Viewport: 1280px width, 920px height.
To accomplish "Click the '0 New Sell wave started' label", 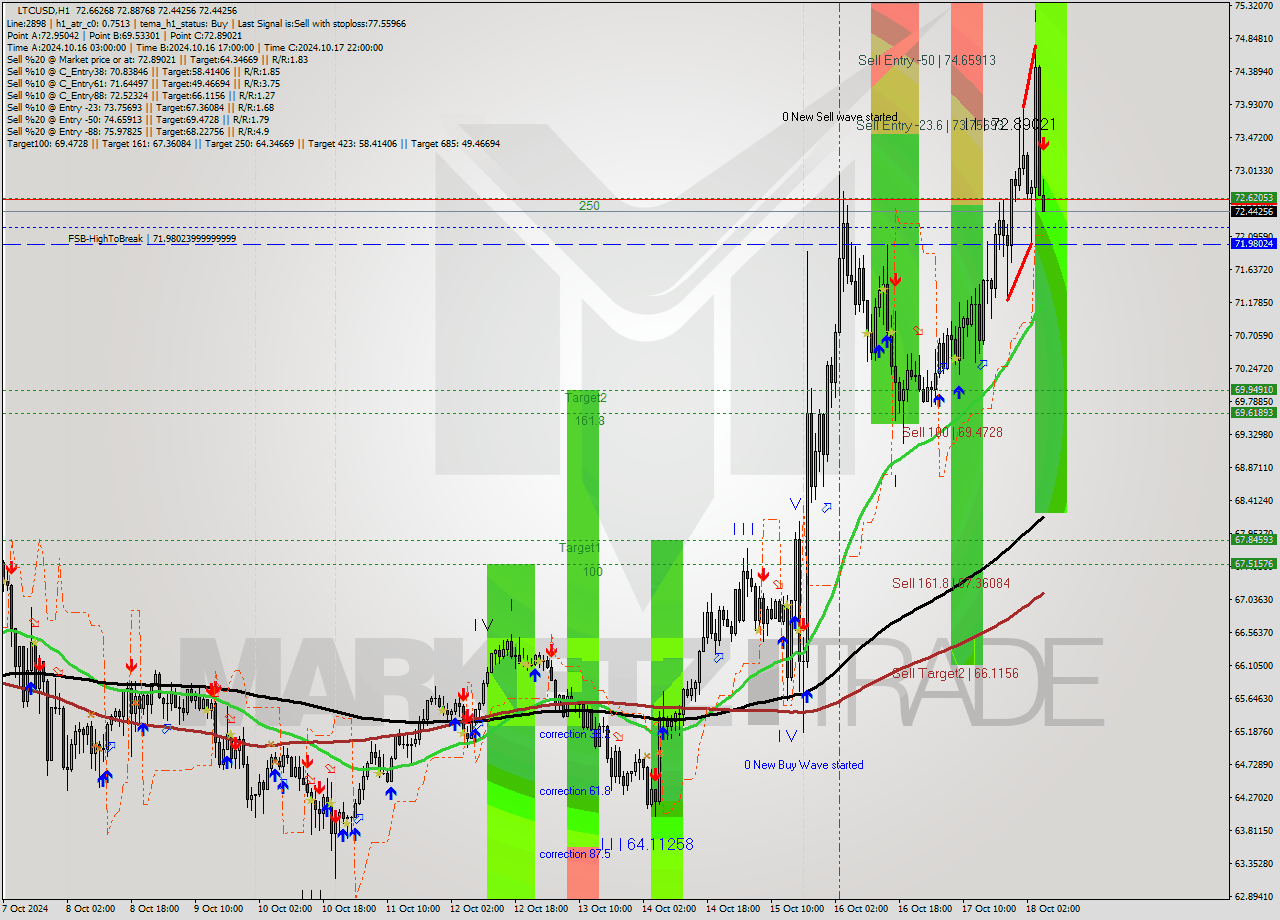I will (x=840, y=117).
